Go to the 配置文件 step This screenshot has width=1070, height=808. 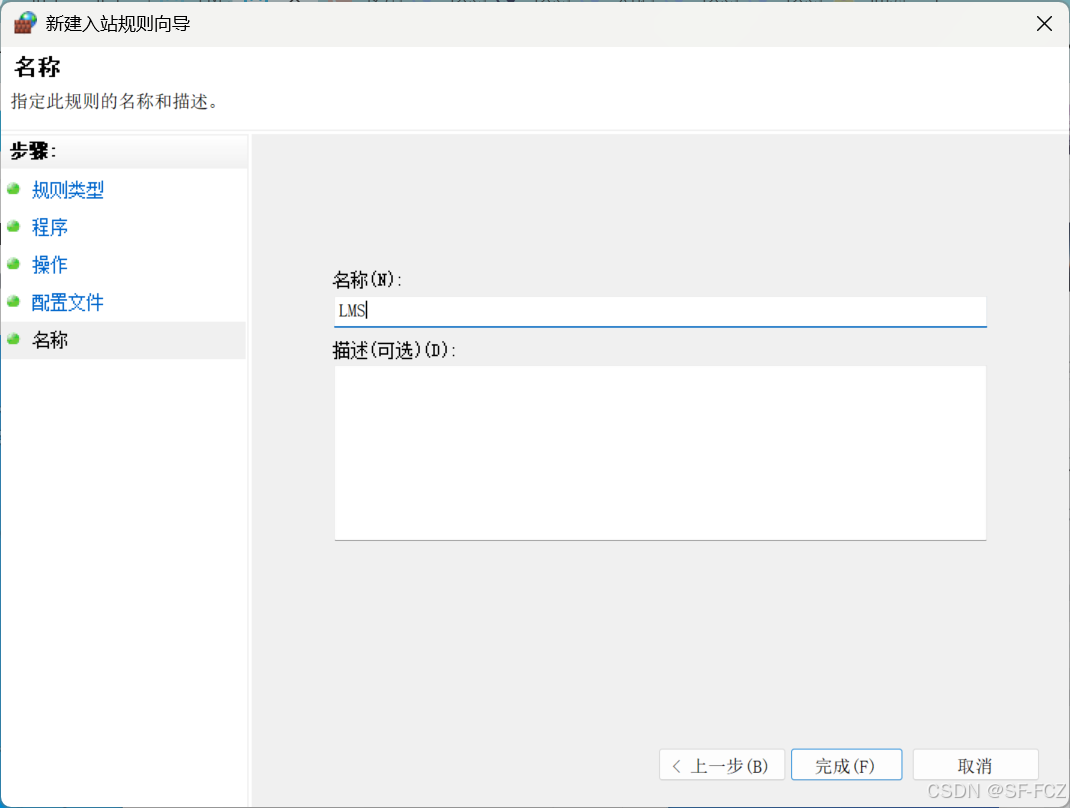point(68,302)
